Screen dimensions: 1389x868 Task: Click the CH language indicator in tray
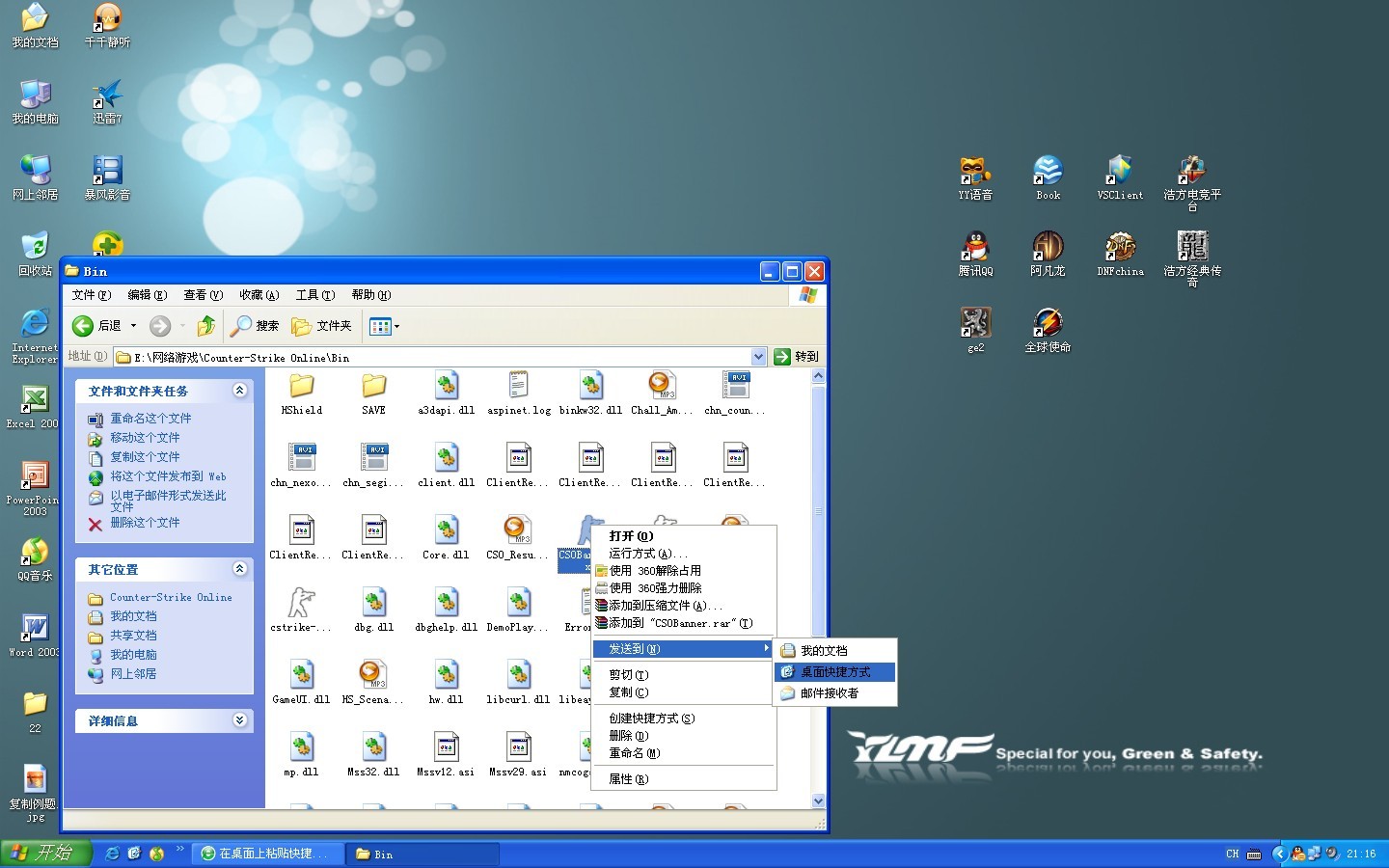(1233, 854)
